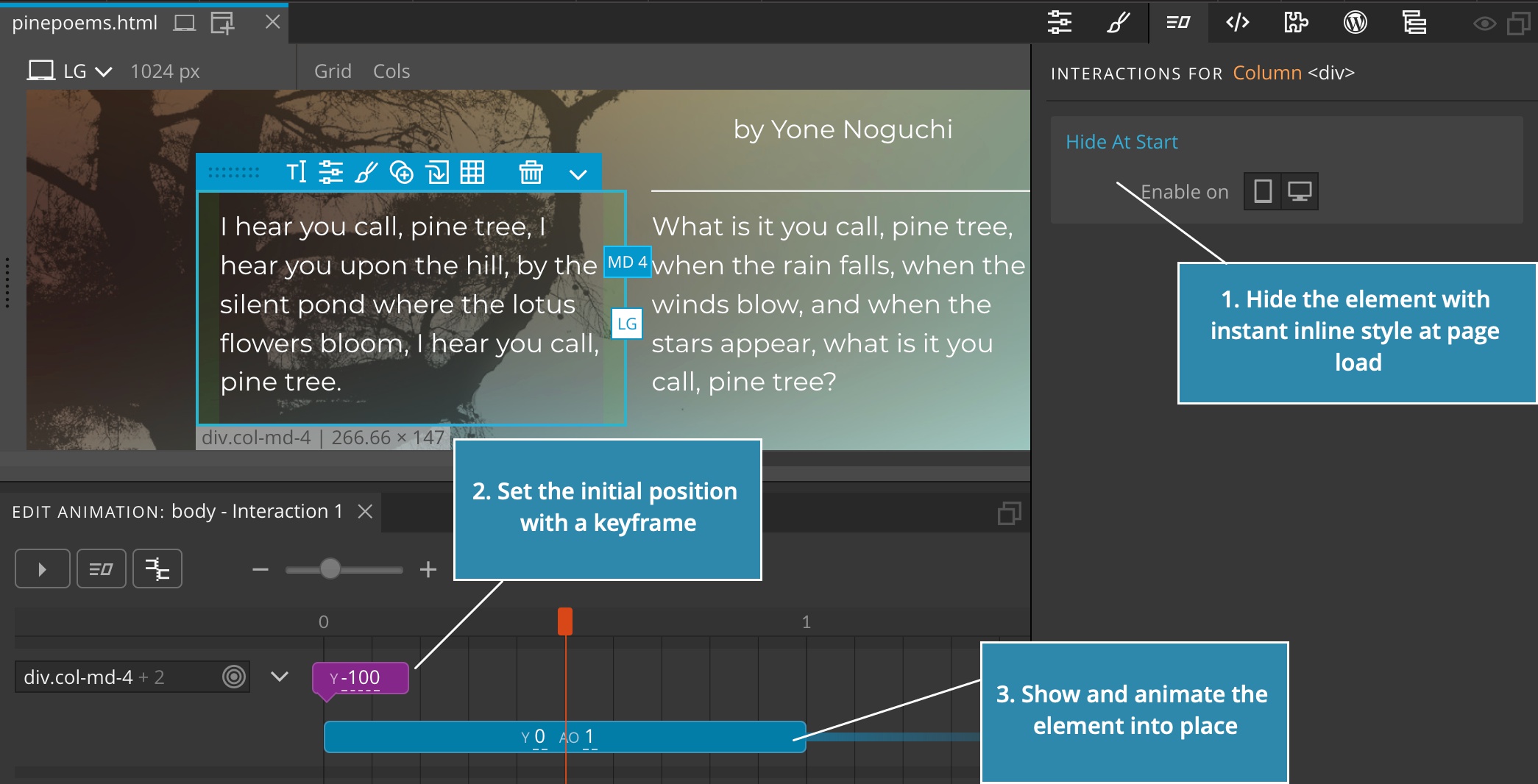Click the insert element plus icon
This screenshot has height=784, width=1538.
point(401,173)
